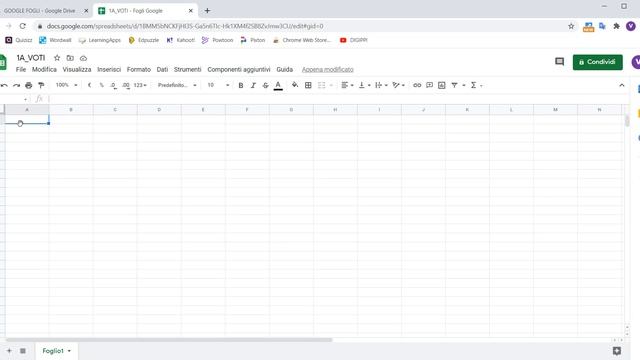This screenshot has width=640, height=360.
Task: Insert a comment from the toolbar
Action: click(429, 85)
